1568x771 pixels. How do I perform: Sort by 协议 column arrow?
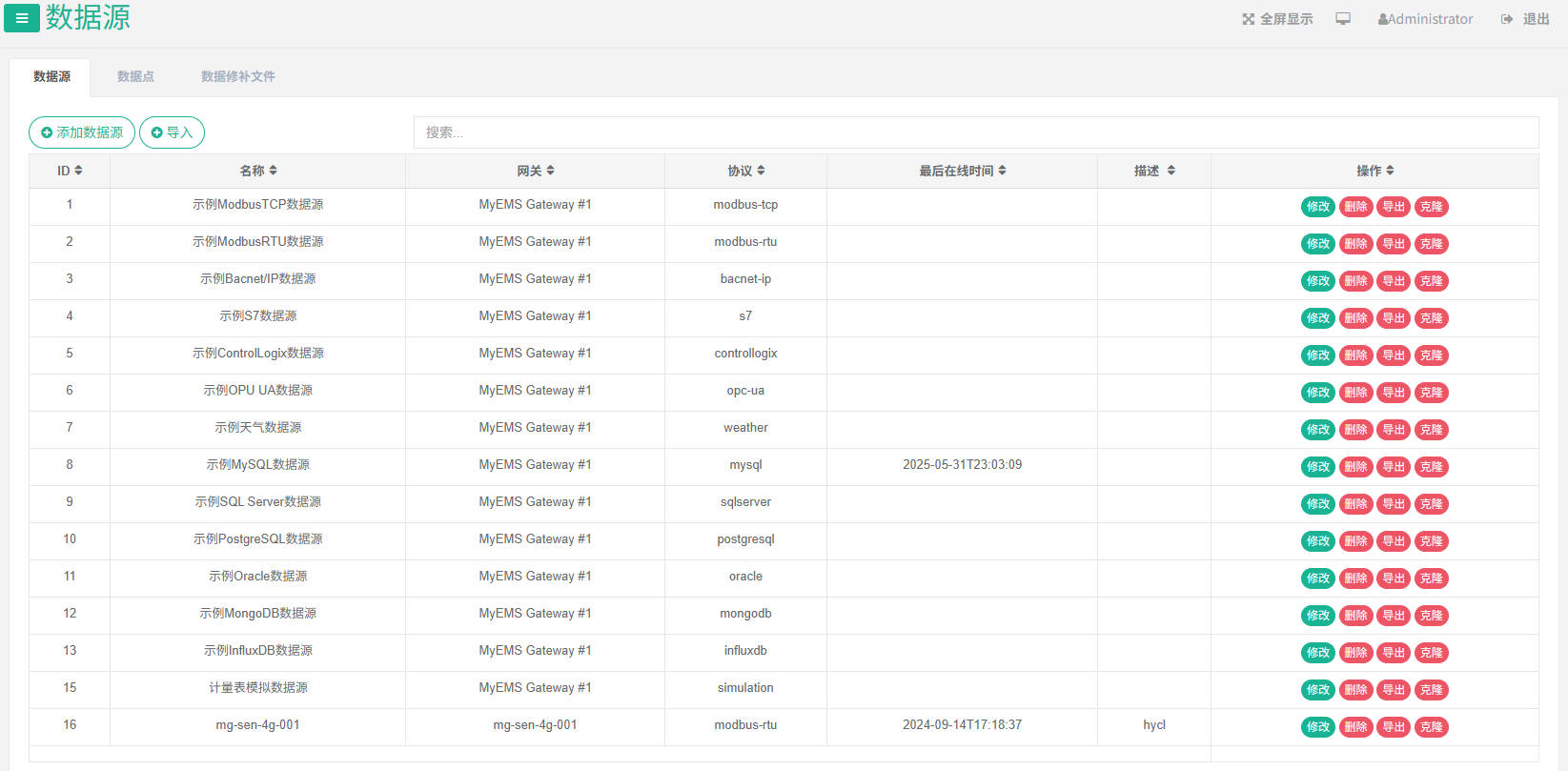tap(761, 171)
